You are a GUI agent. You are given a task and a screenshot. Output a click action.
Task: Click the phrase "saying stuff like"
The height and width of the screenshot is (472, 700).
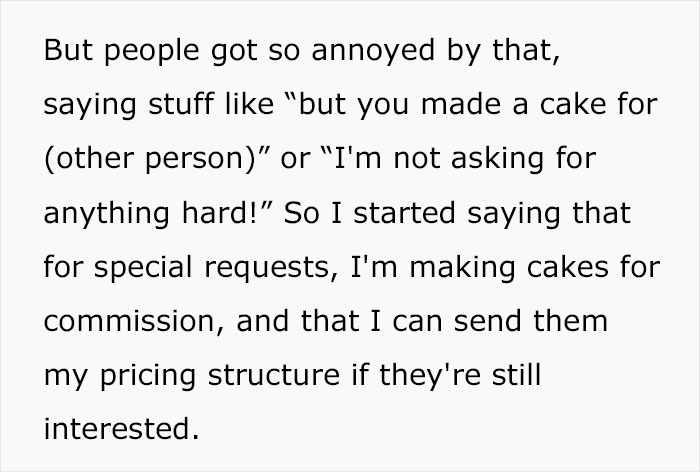coord(159,106)
